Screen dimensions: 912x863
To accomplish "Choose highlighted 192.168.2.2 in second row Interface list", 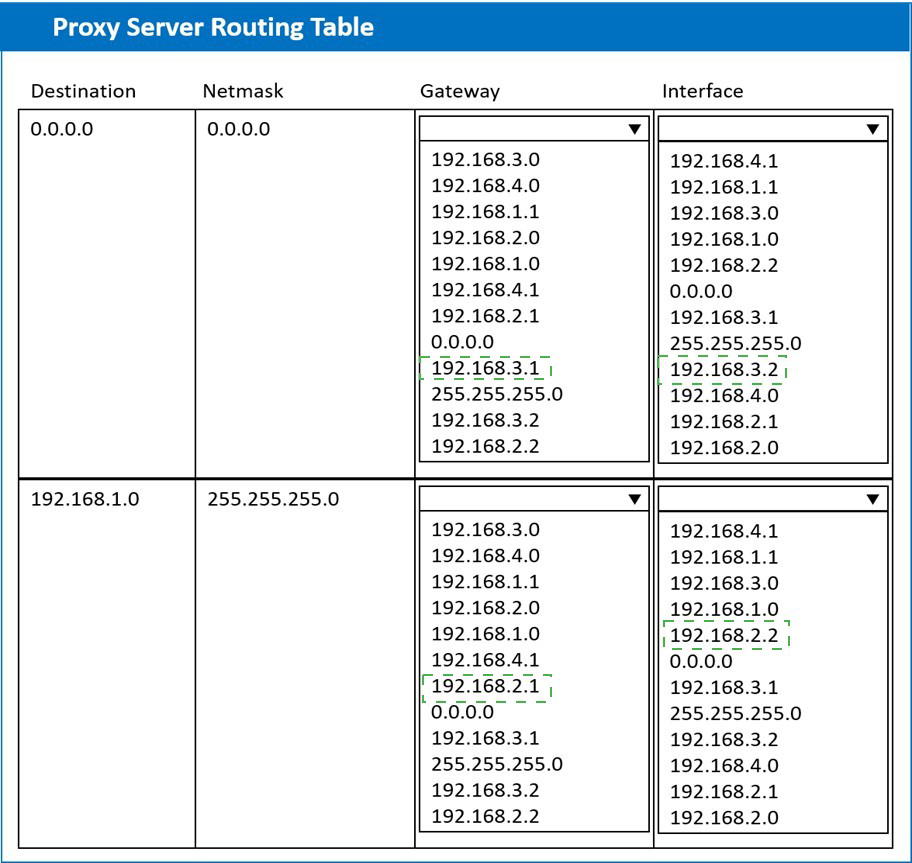I will 723,635.
